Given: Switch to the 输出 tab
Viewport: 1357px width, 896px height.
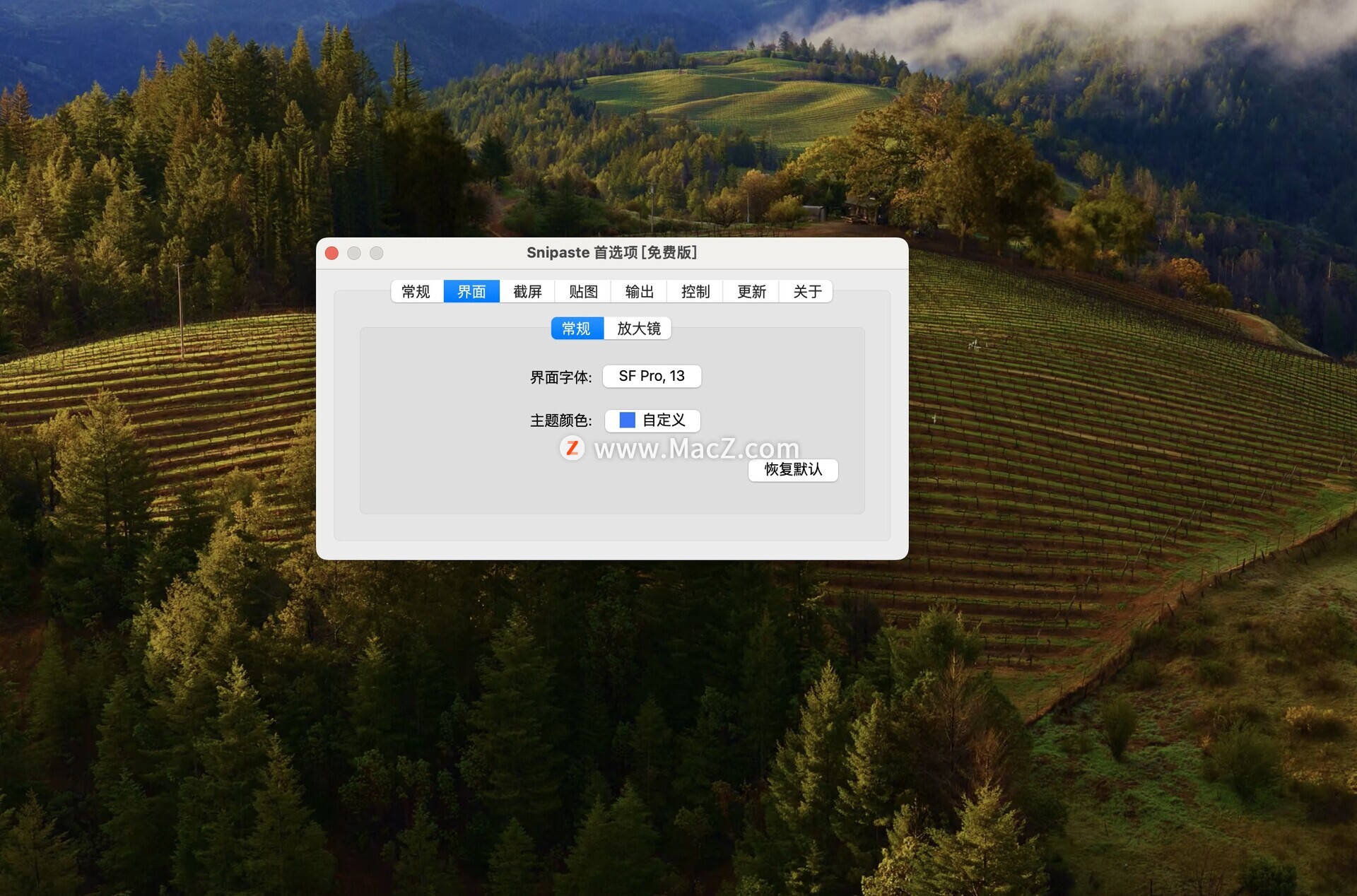Looking at the screenshot, I should click(x=639, y=292).
